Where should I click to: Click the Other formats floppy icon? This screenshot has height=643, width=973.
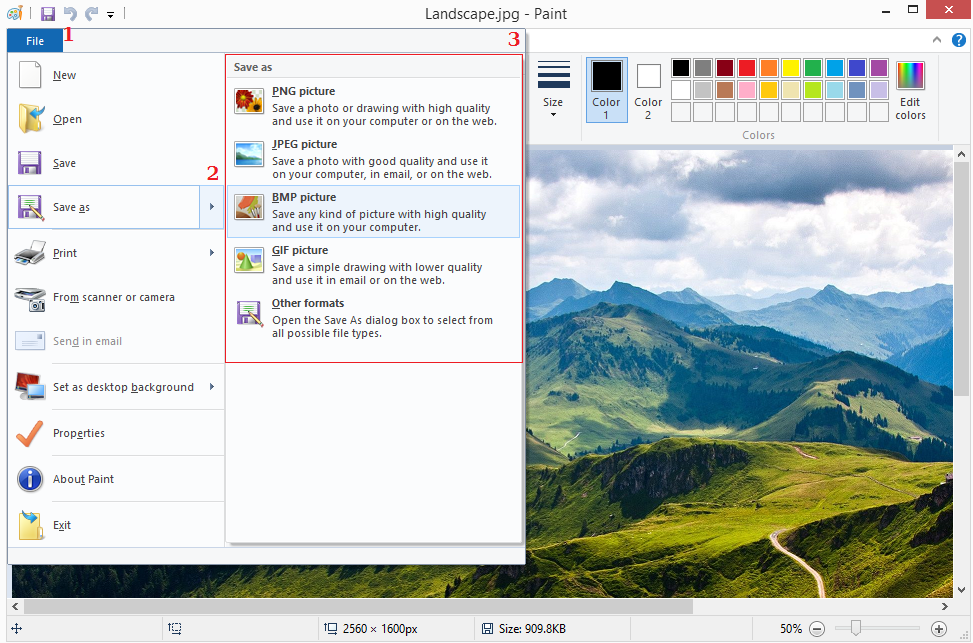249,313
